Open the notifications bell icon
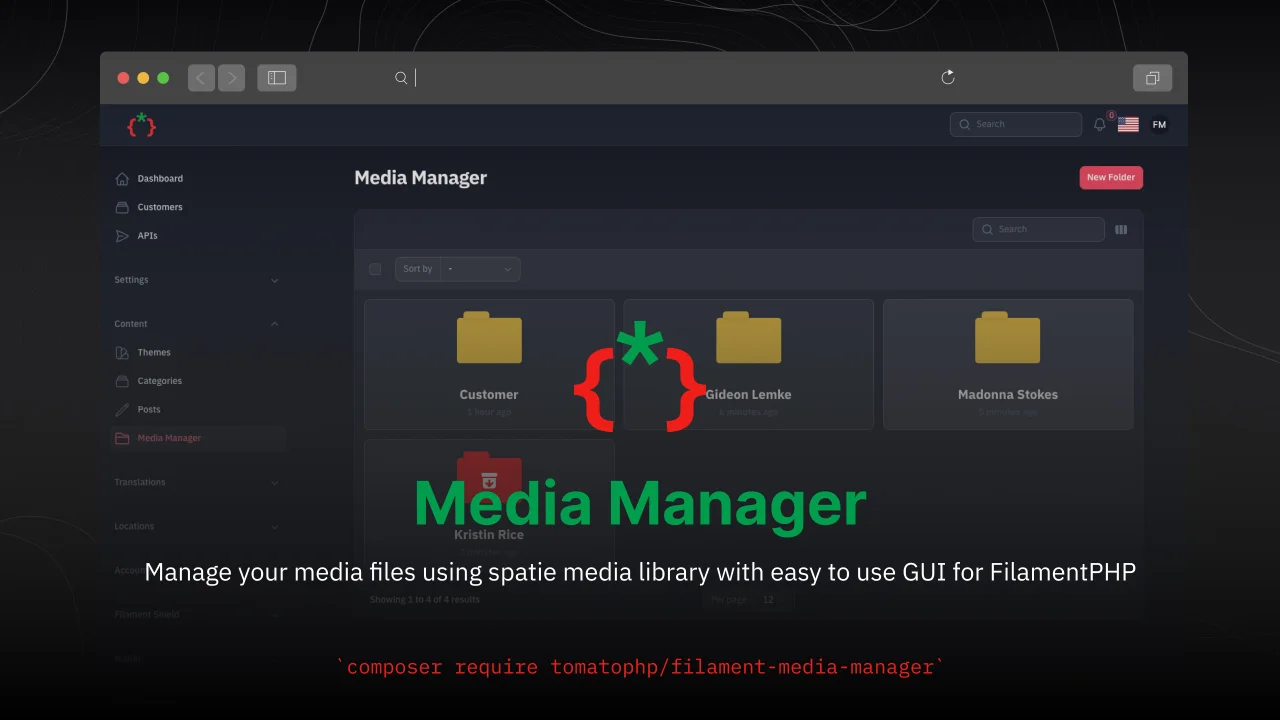Viewport: 1280px width, 720px height. [x=1100, y=124]
